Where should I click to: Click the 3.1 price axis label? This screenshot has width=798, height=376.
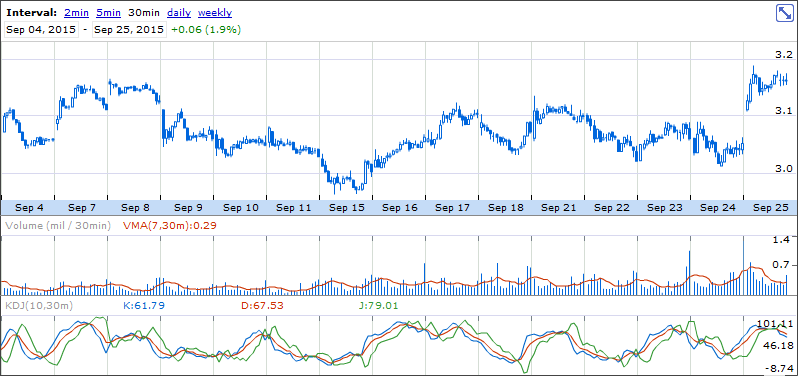click(784, 111)
